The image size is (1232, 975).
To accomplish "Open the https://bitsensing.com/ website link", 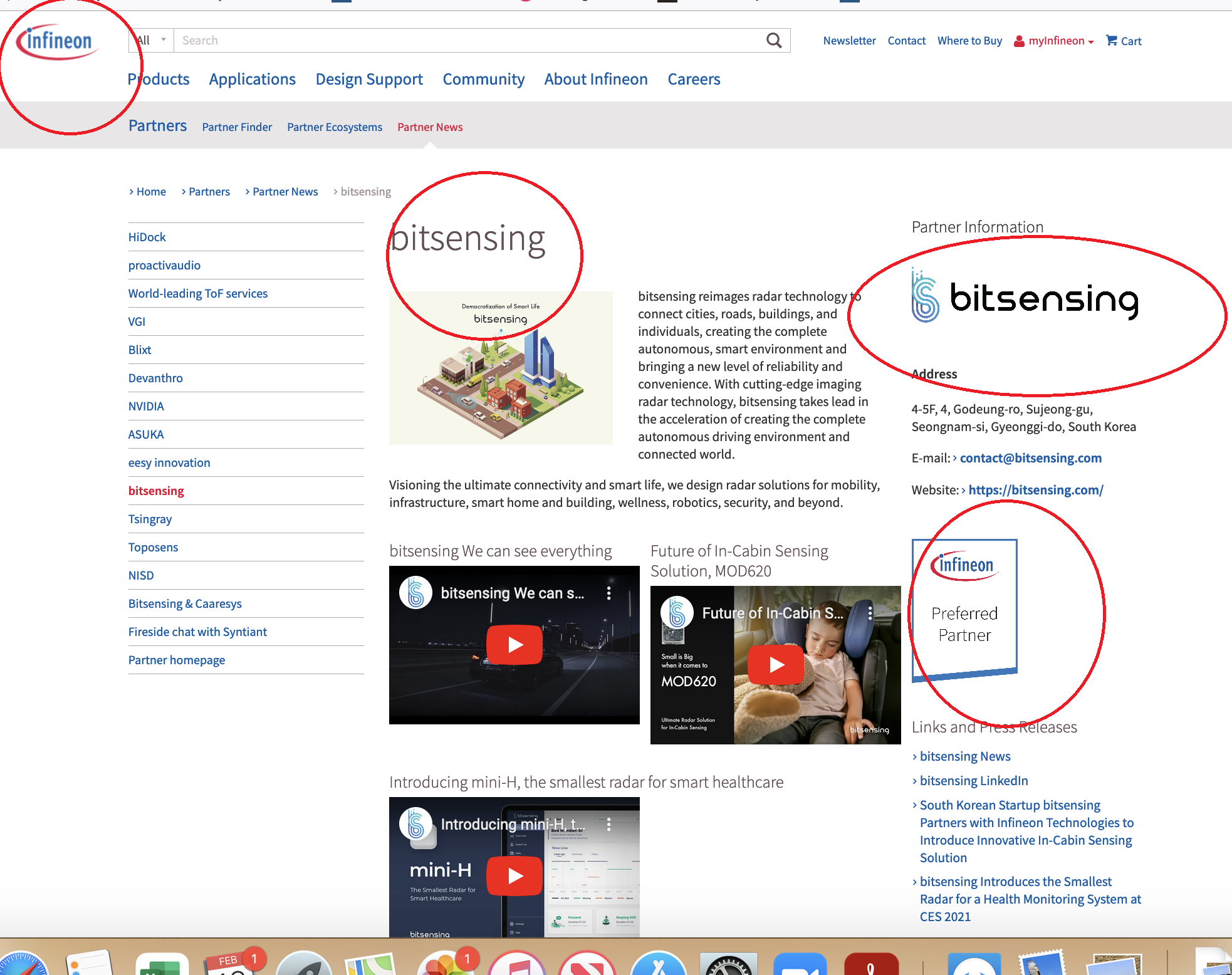I will click(1036, 490).
